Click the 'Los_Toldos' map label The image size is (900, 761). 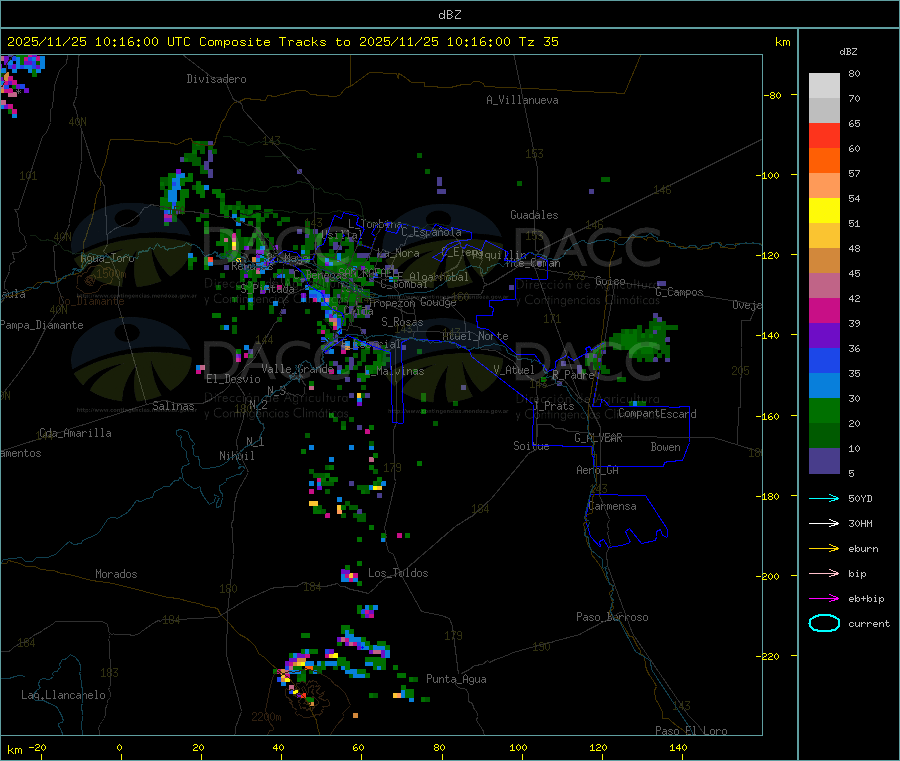coord(398,573)
